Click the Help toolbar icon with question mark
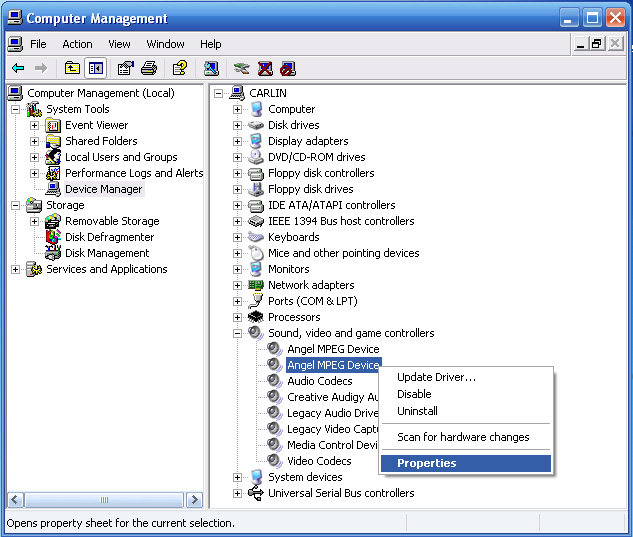633x537 pixels. coord(179,68)
